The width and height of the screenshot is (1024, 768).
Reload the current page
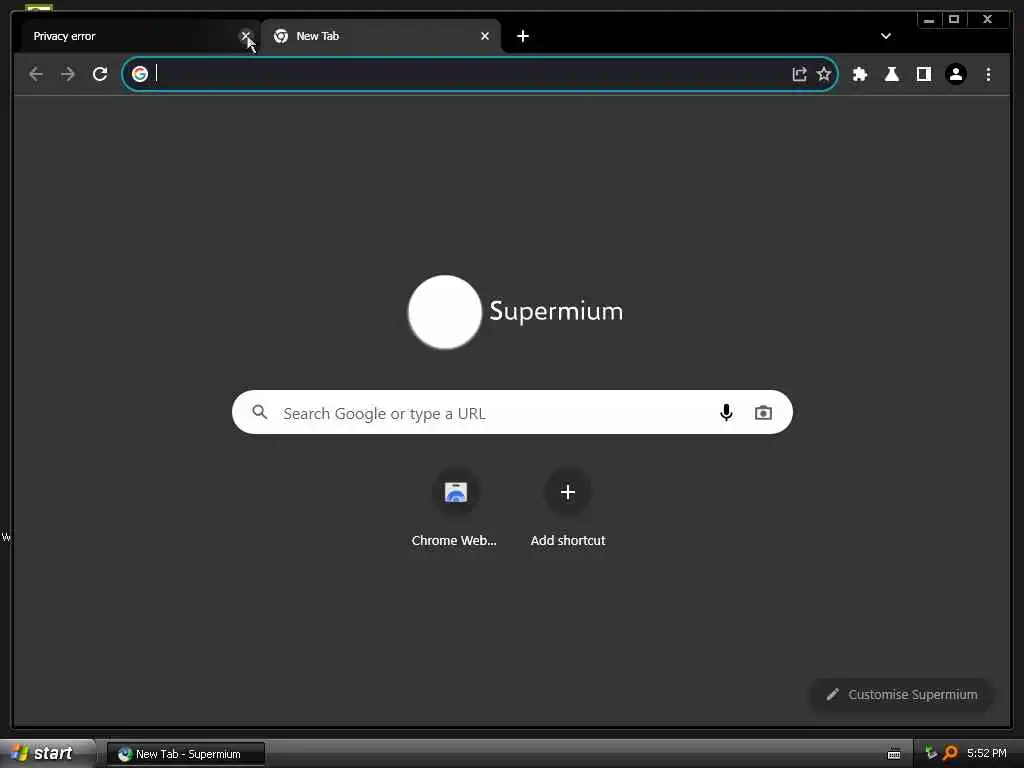(100, 74)
